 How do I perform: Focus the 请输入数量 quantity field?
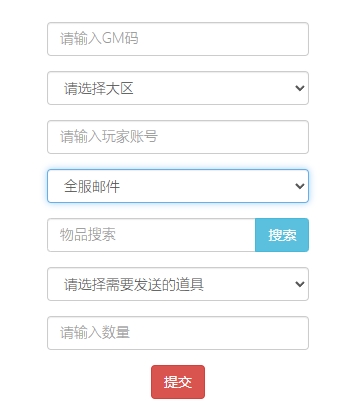(x=178, y=333)
